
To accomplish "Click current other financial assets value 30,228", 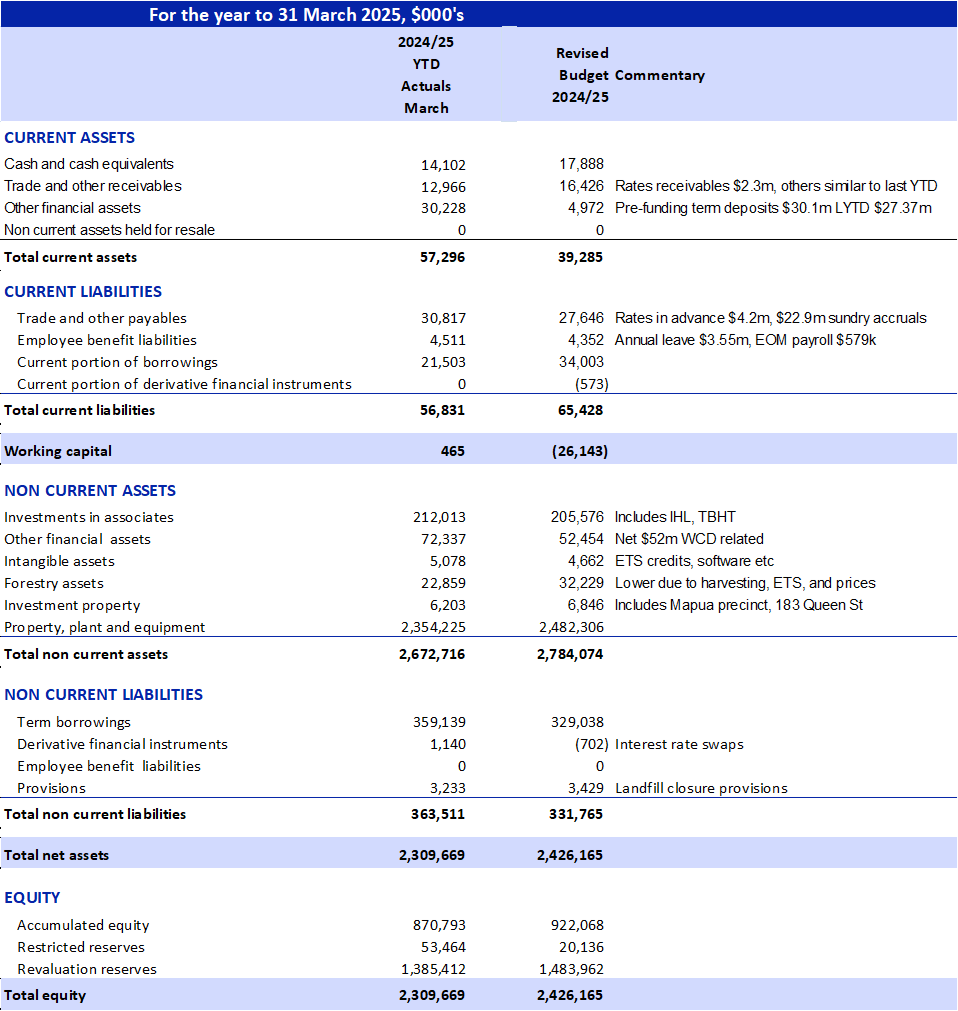I will pos(444,208).
